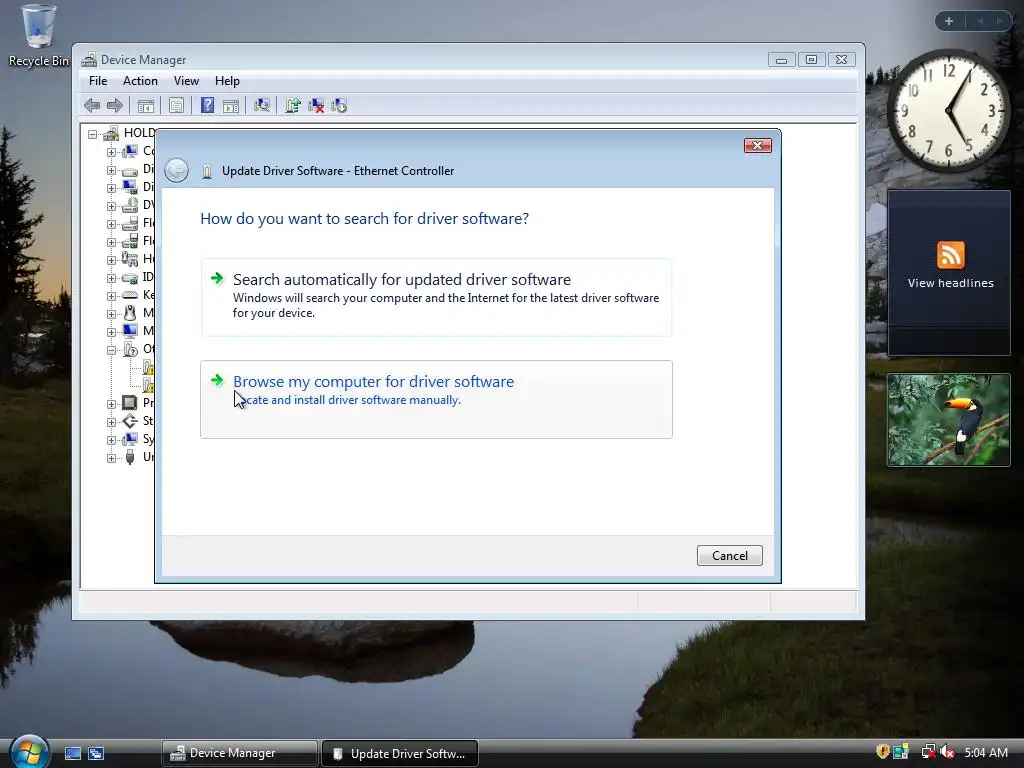Click the Windows Security shield tray icon
This screenshot has width=1024, height=768.
[x=882, y=752]
